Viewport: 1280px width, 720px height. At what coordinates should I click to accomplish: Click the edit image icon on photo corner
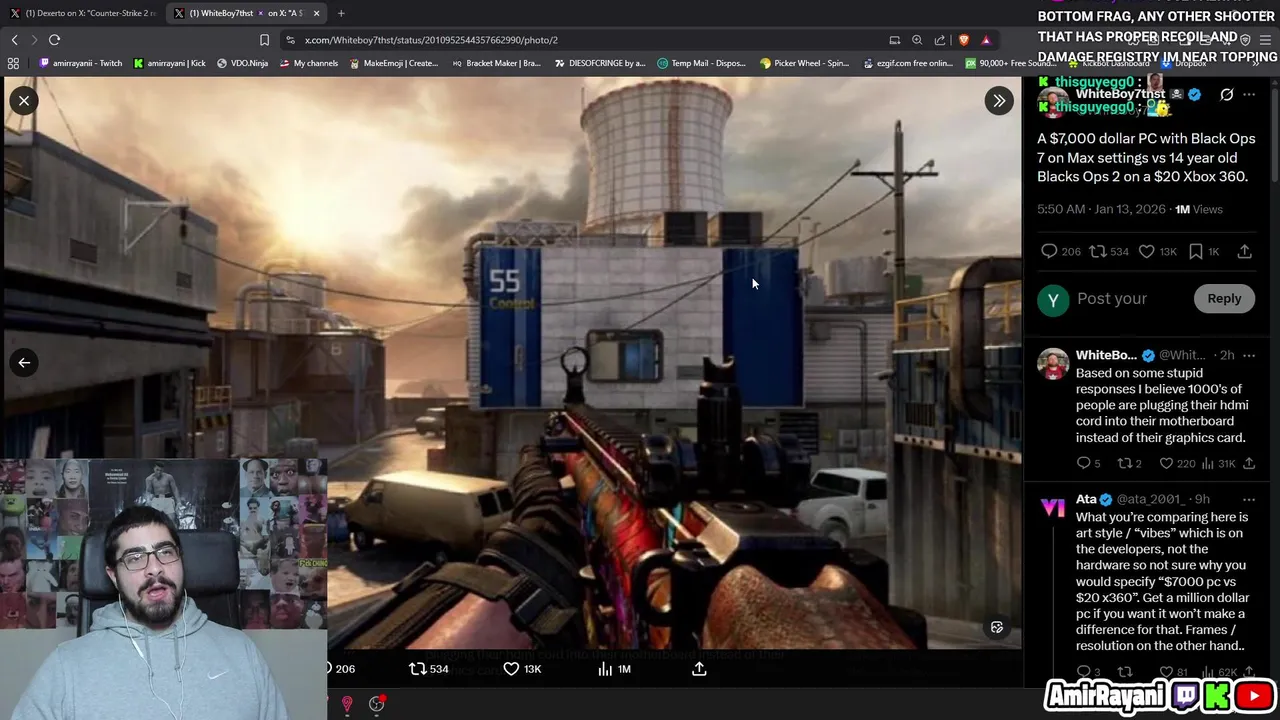997,627
